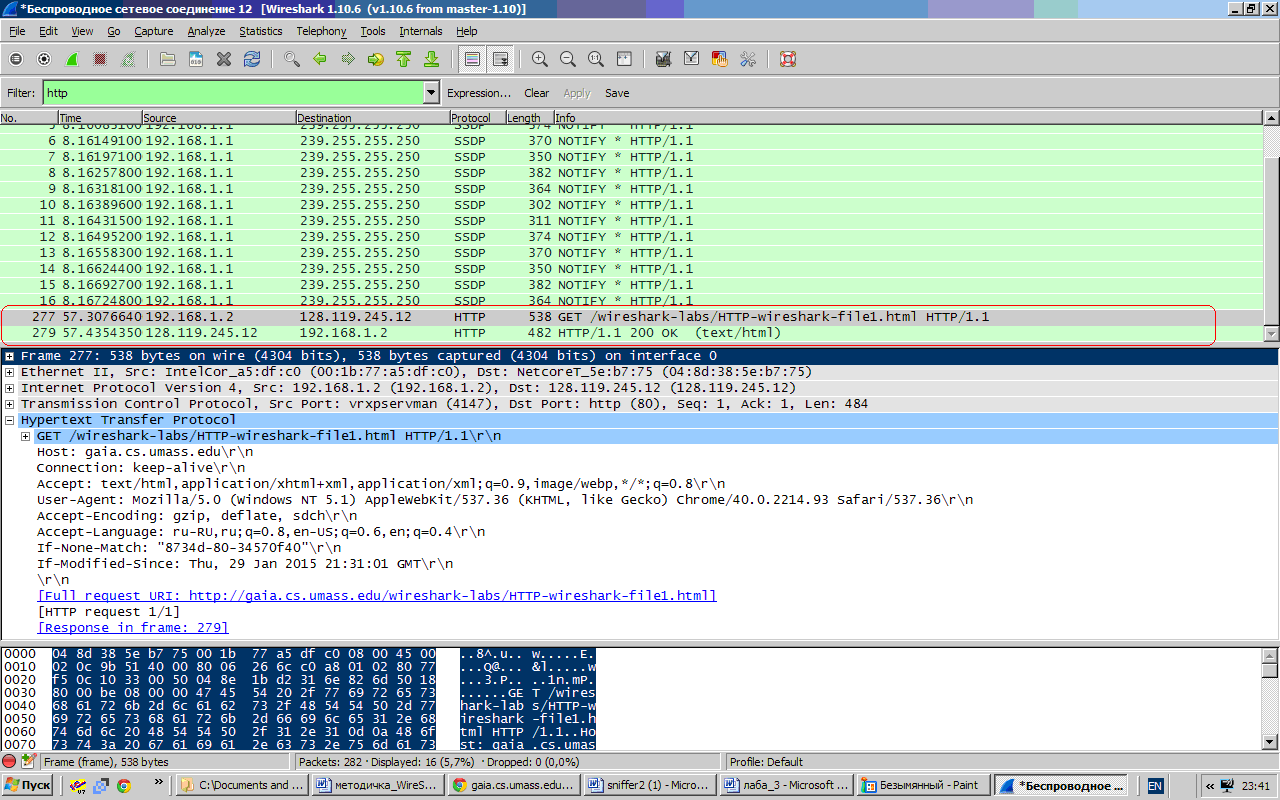Expand the GET request line node

[x=25, y=436]
